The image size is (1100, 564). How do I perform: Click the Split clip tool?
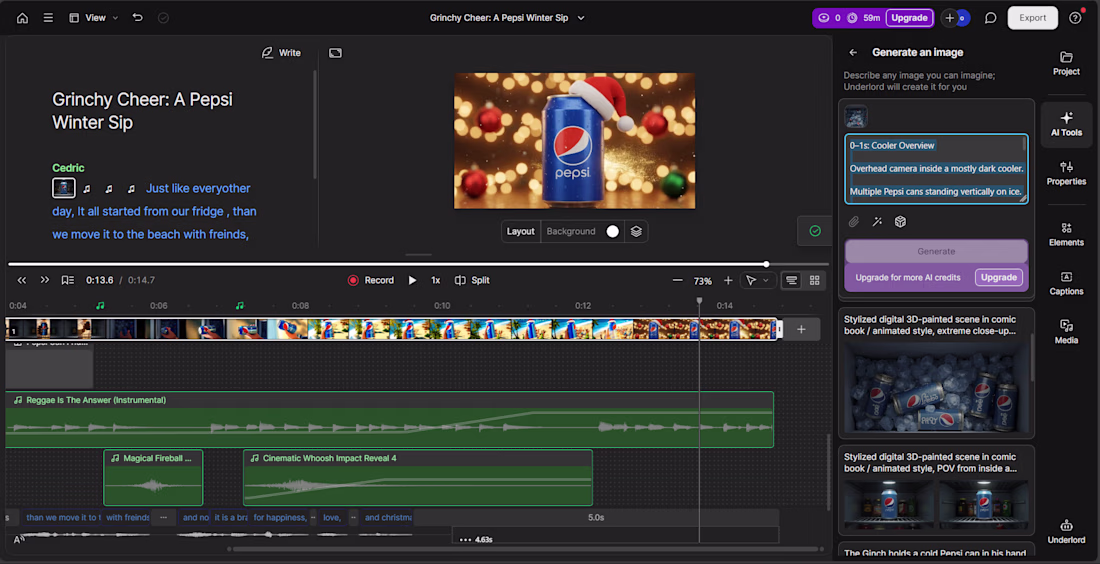click(x=472, y=280)
